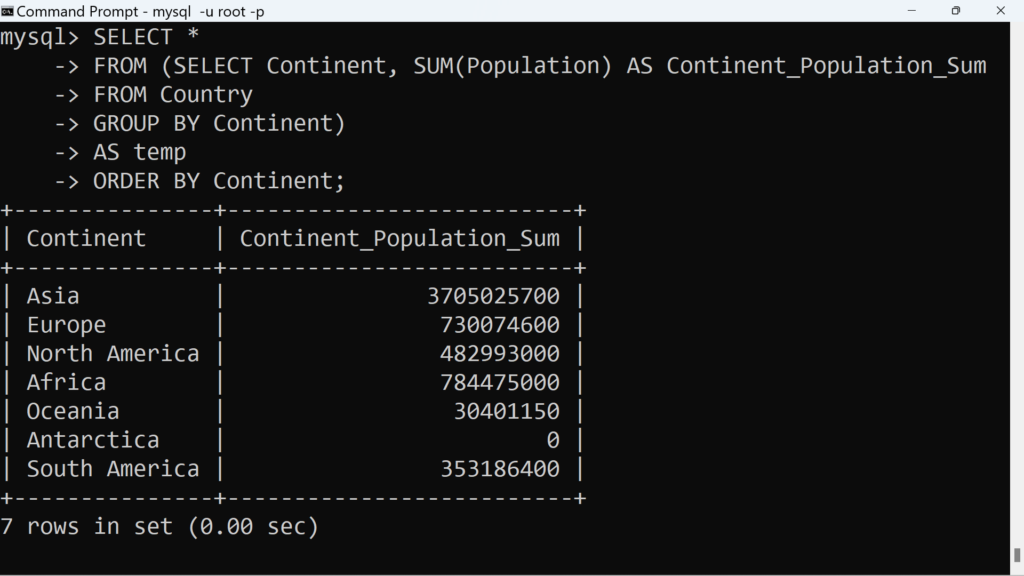This screenshot has width=1024, height=576.
Task: Click the Oceania population value 30401150
Action: click(506, 411)
